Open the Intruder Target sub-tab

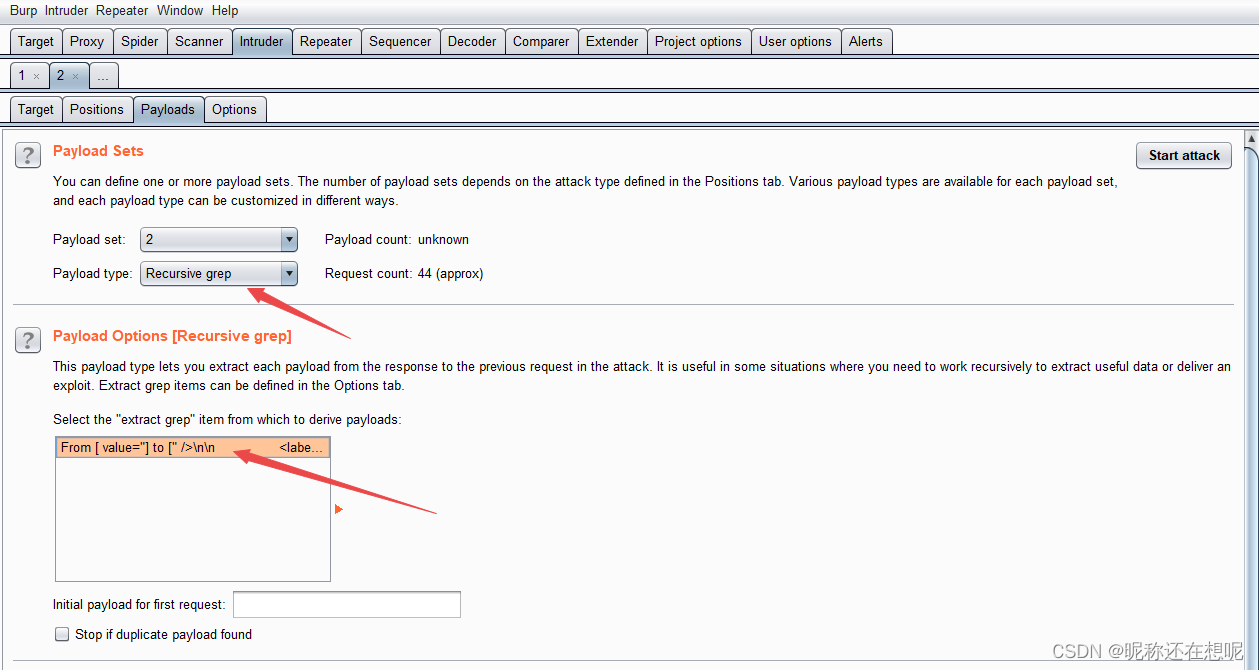(36, 109)
